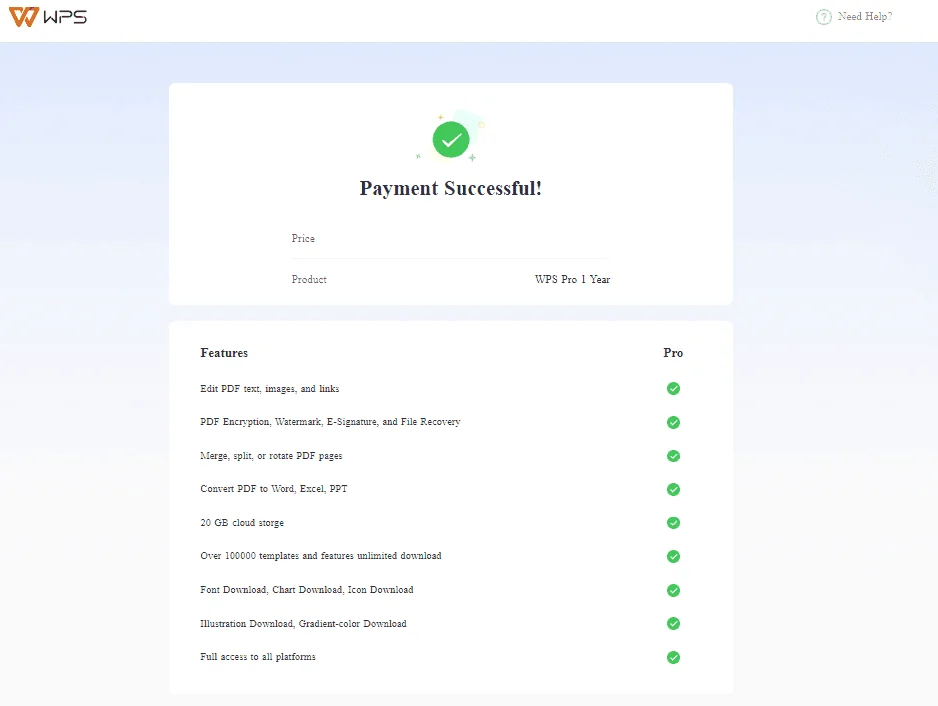Click the checkmark for Edit PDF text row
Image resolution: width=938 pixels, height=706 pixels.
click(x=673, y=389)
